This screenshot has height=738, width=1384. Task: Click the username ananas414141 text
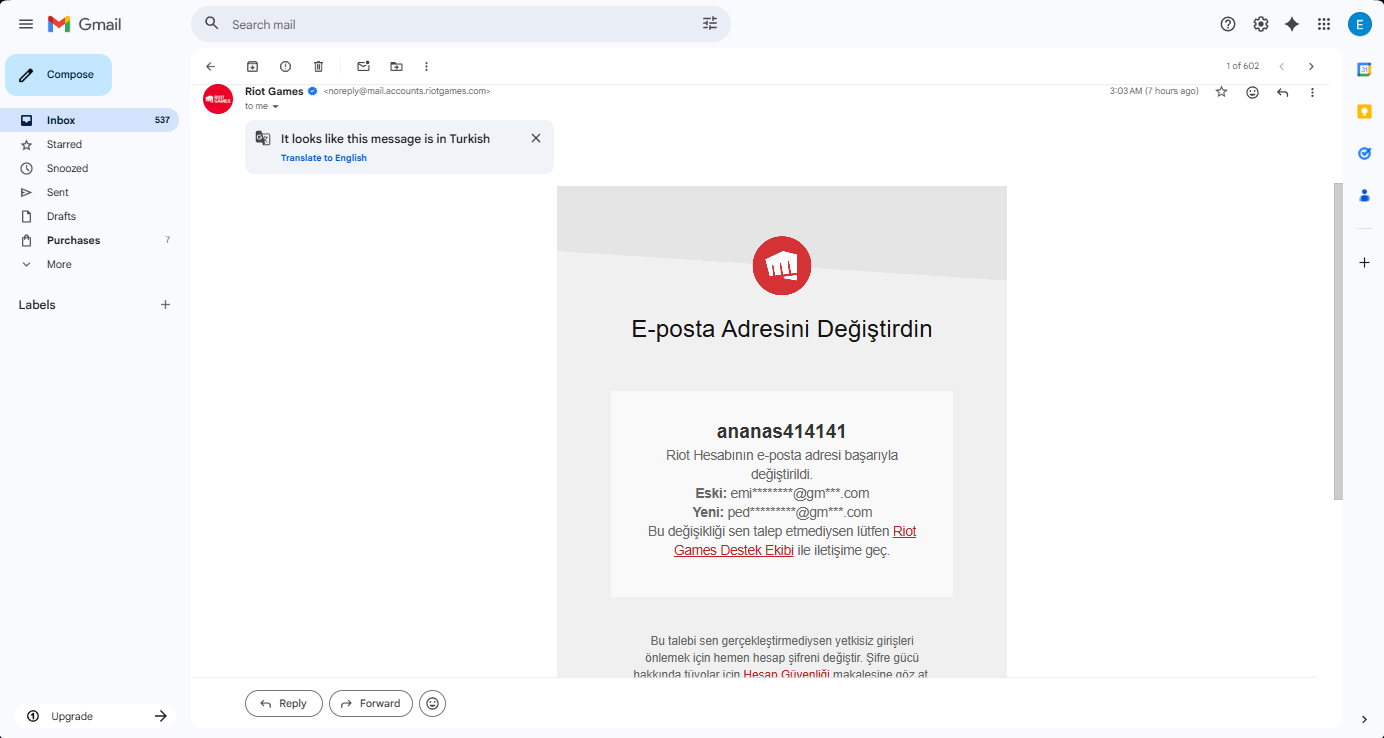tap(782, 431)
